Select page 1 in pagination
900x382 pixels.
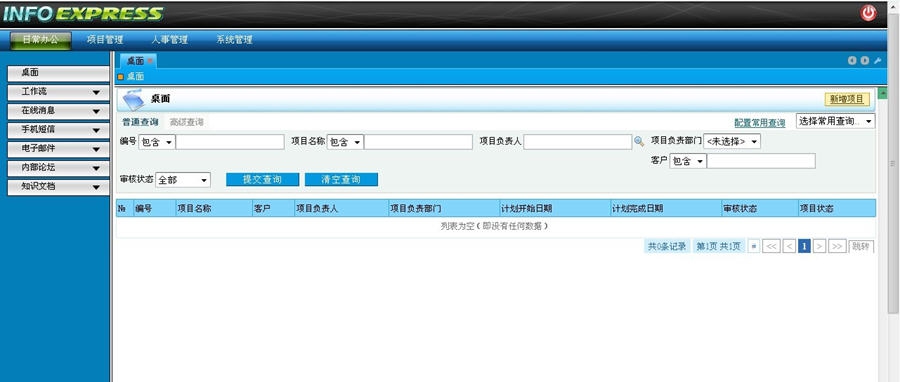point(804,247)
